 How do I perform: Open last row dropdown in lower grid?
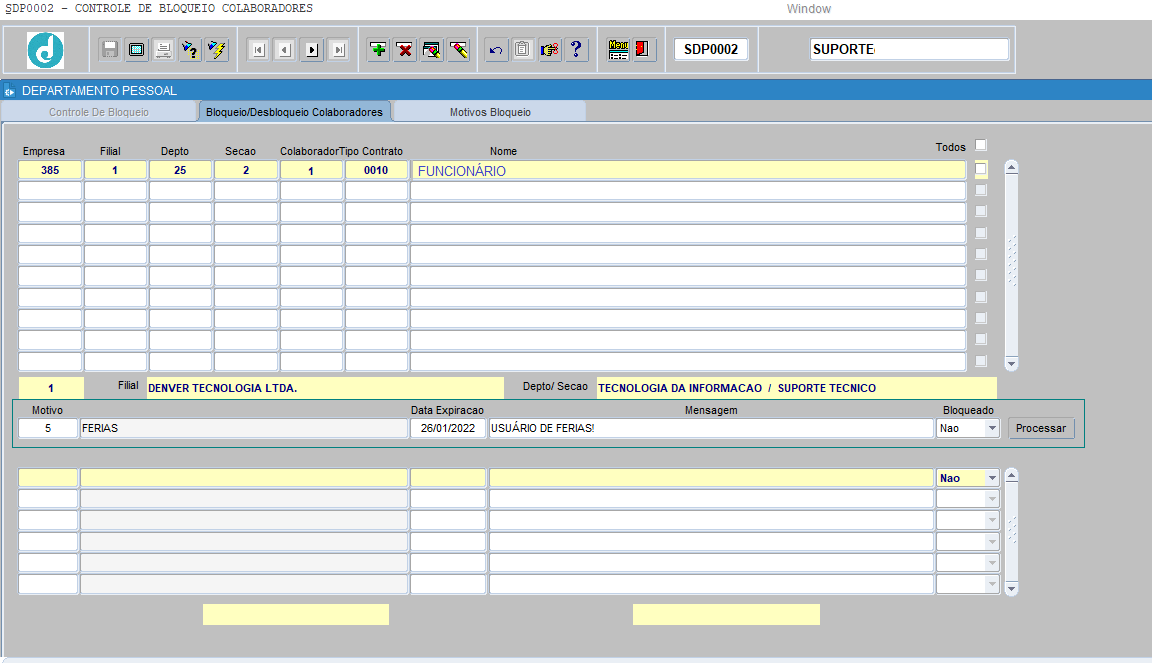coord(993,584)
